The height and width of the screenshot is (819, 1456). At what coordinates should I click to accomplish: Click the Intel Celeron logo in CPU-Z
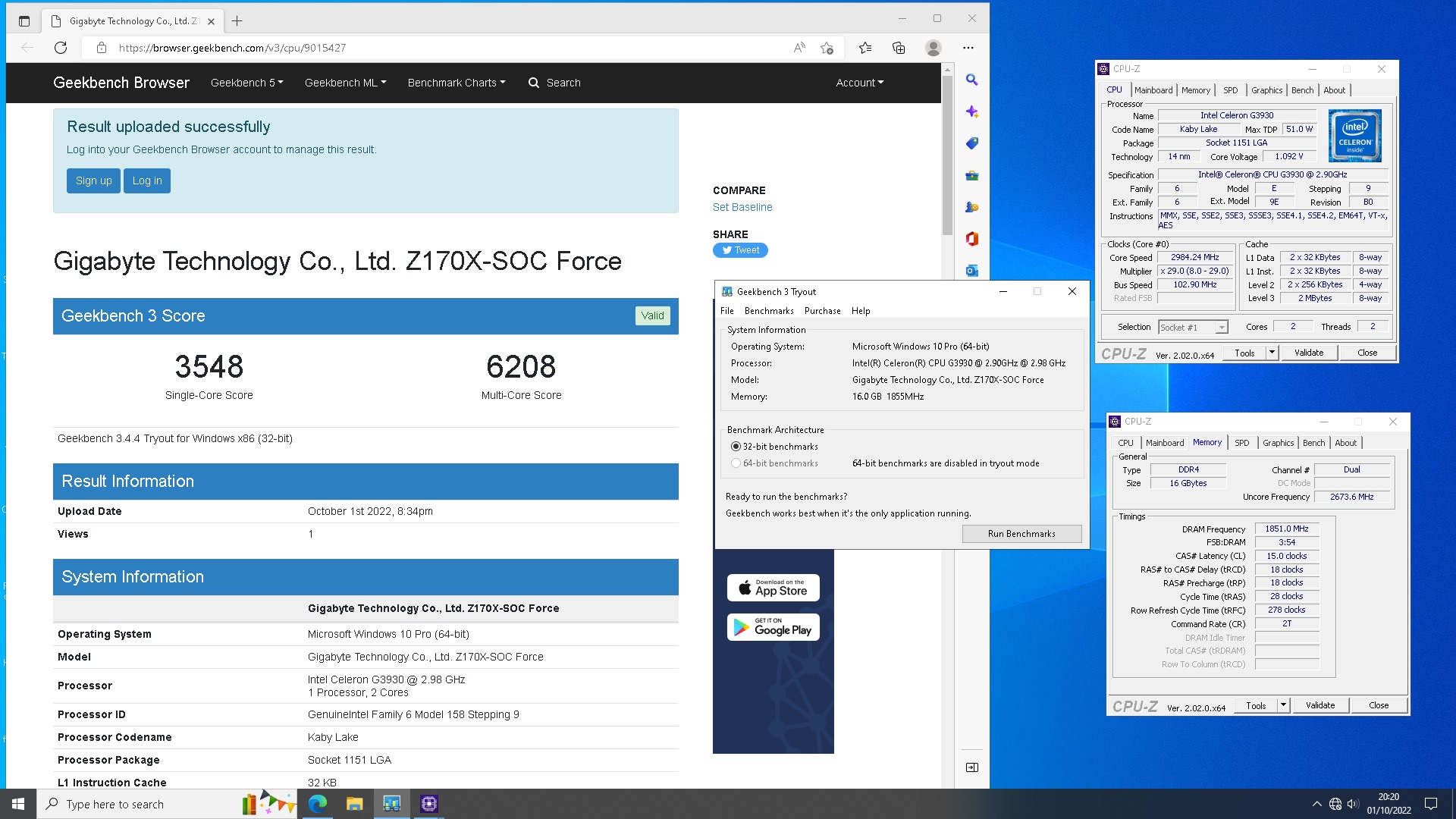coord(1355,136)
